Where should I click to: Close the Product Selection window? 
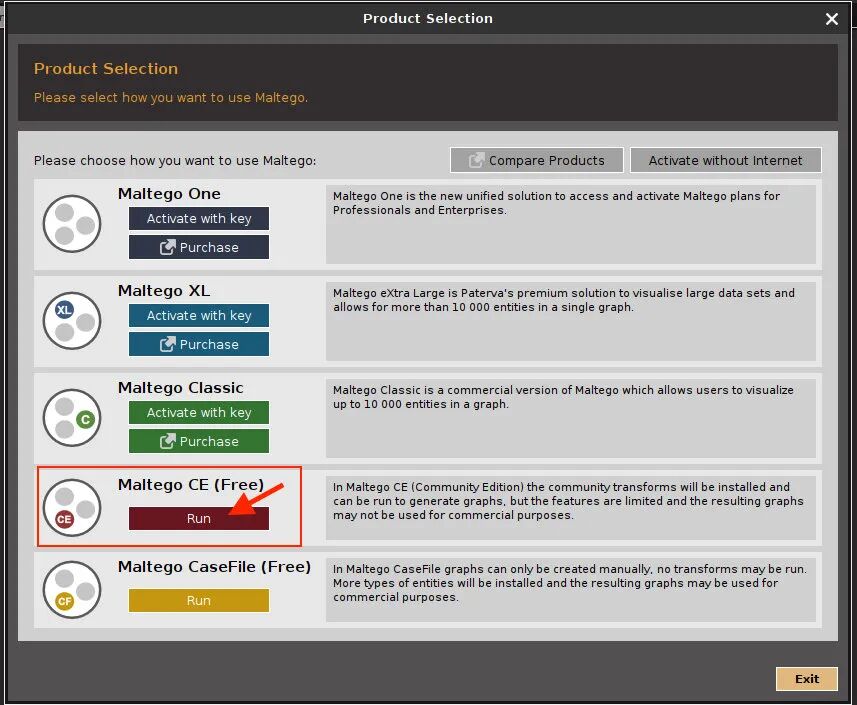832,19
